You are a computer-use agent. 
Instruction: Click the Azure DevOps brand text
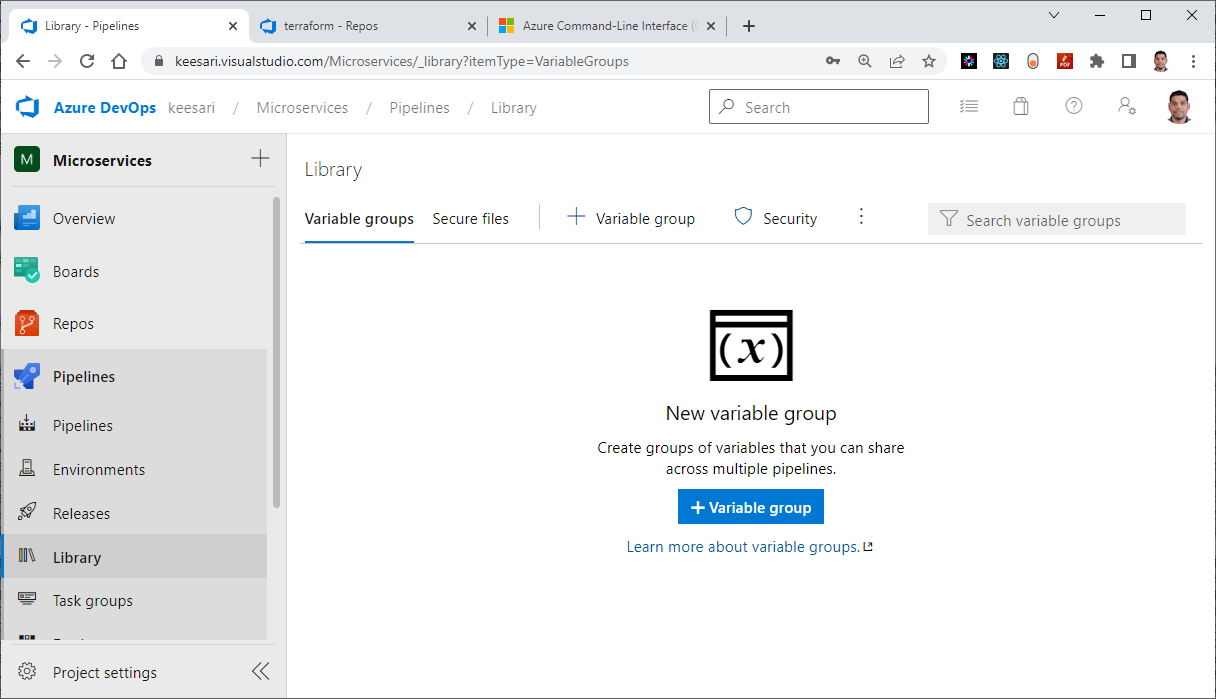tap(104, 107)
